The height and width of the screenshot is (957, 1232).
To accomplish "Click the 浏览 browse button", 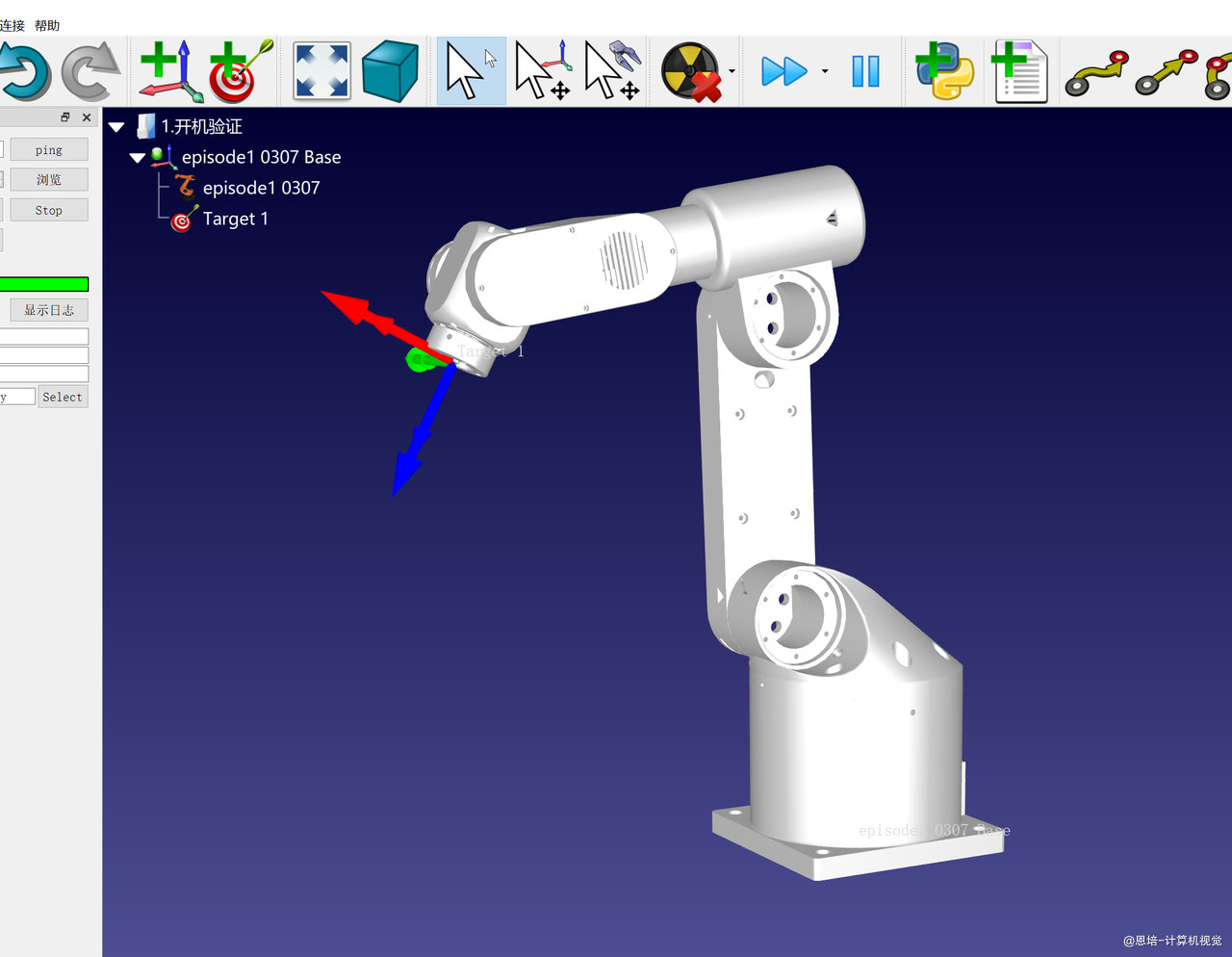I will coord(49,180).
